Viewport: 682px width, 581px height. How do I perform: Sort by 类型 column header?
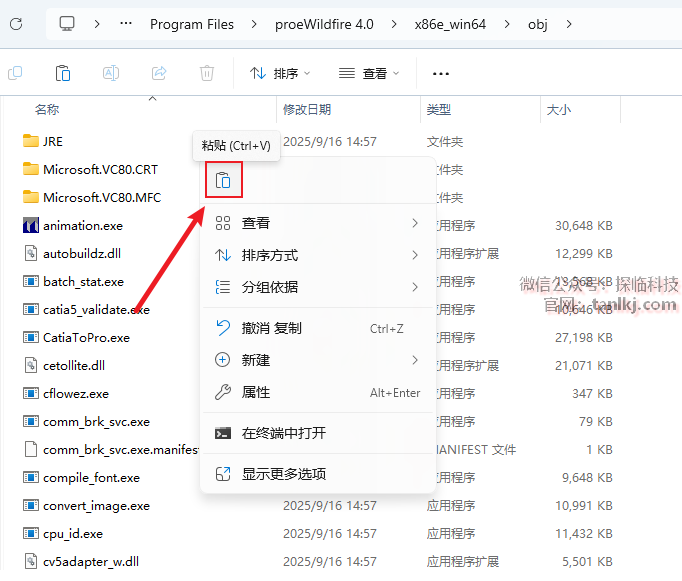tap(438, 110)
